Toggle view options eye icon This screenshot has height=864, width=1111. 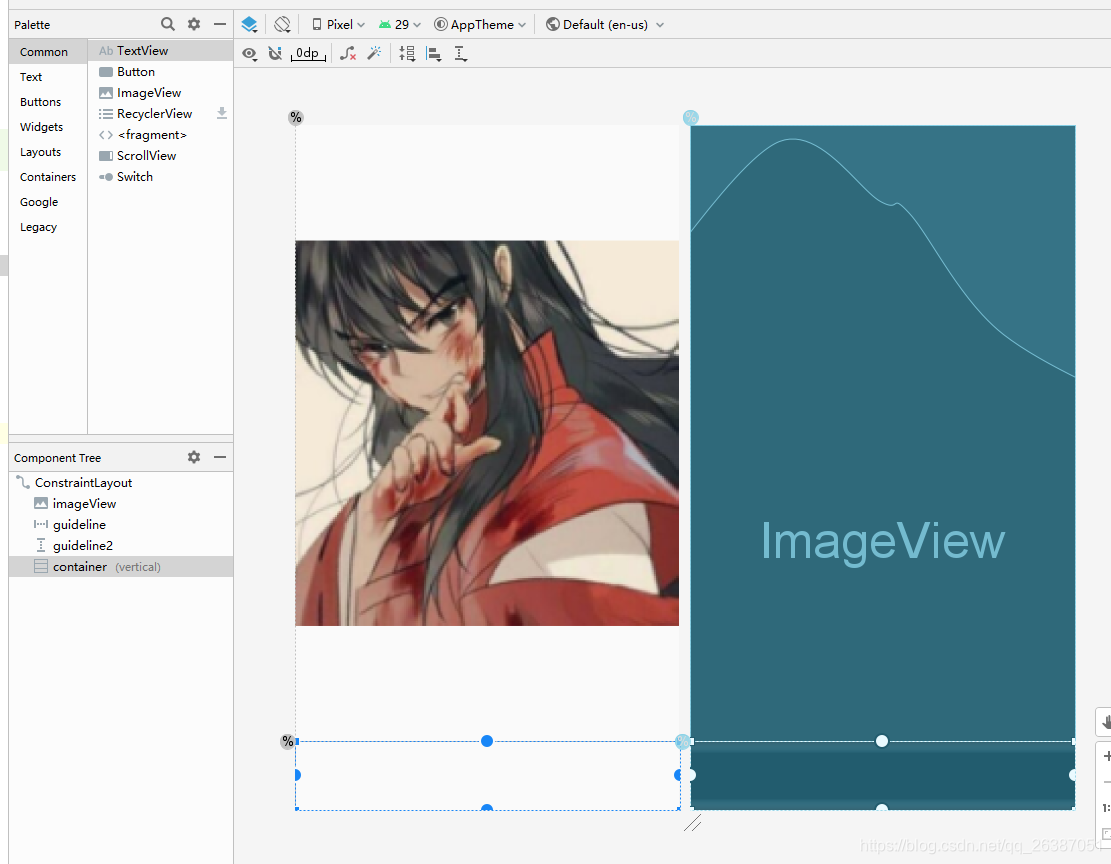click(249, 54)
